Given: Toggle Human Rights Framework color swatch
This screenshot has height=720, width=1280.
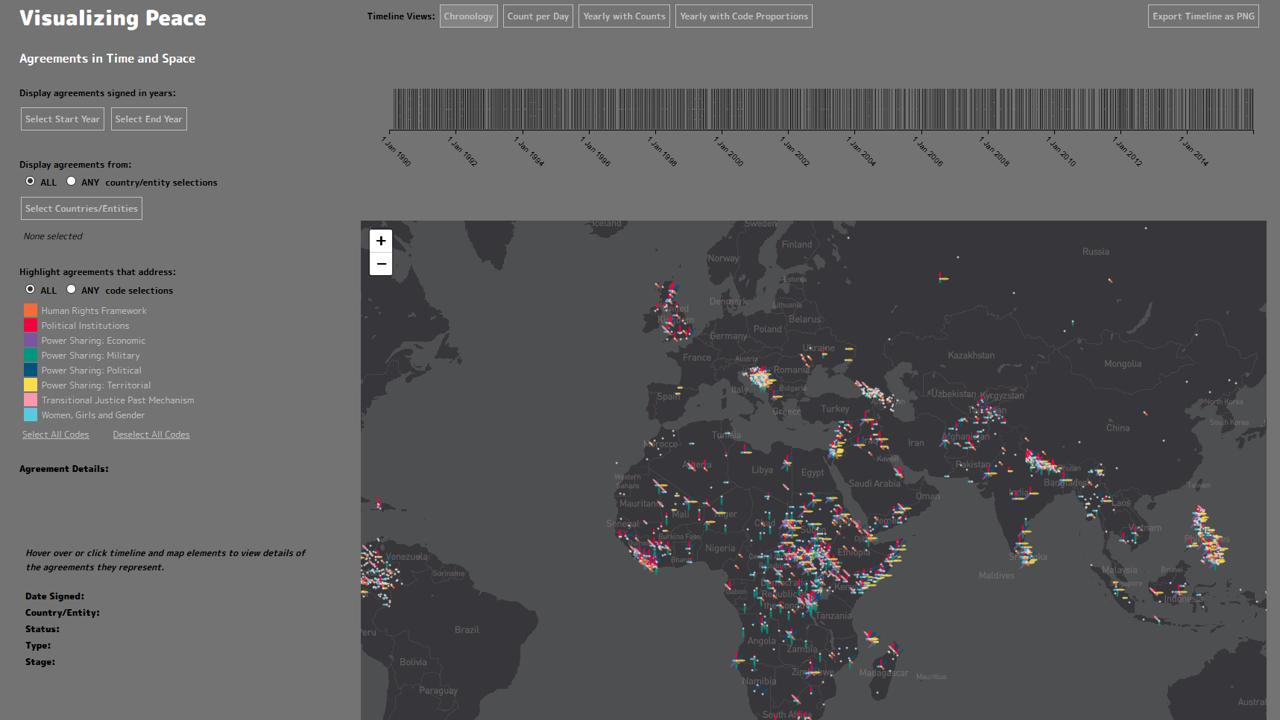Looking at the screenshot, I should tap(30, 311).
